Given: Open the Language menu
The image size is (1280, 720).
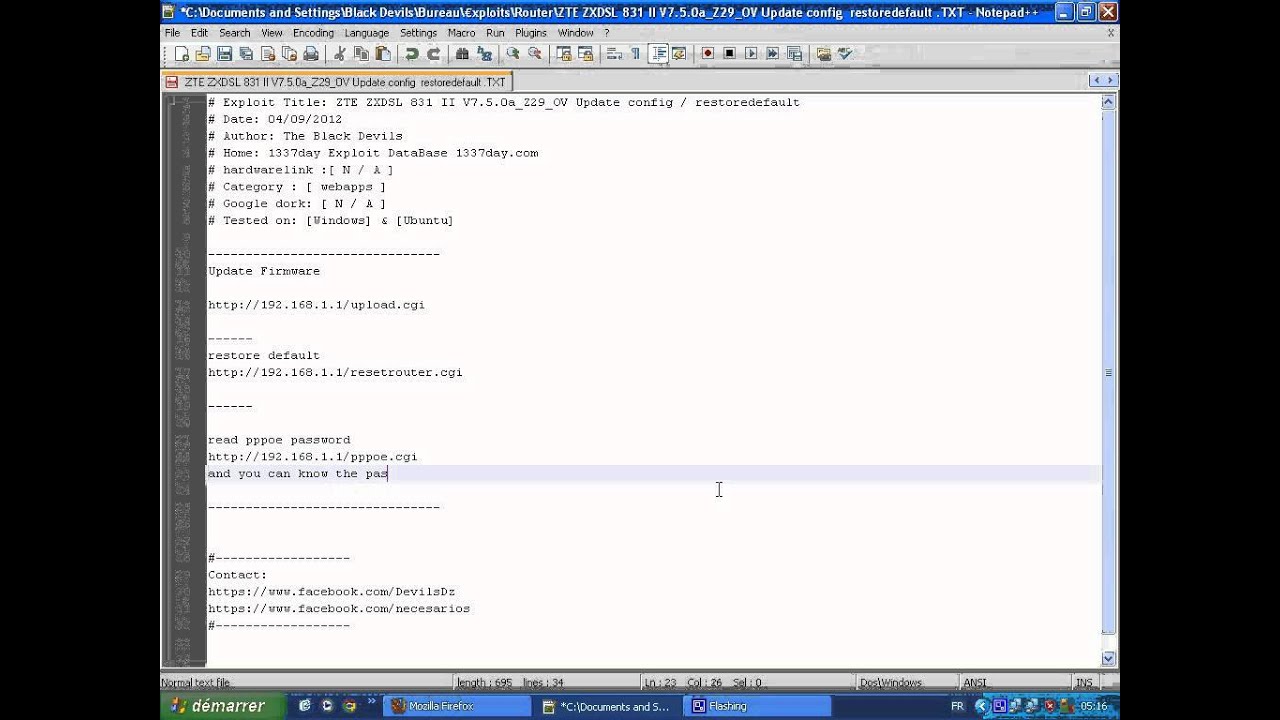Looking at the screenshot, I should [366, 33].
